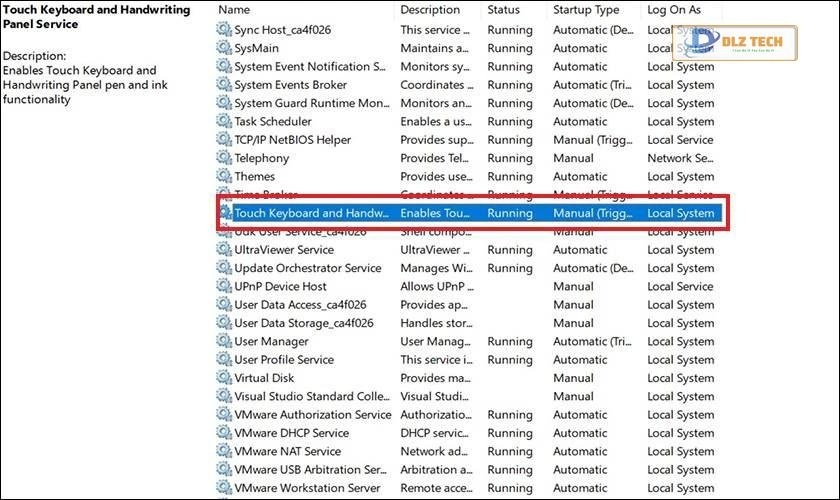The height and width of the screenshot is (500, 840).
Task: Click the VMware NAT Service gear icon
Action: (x=223, y=451)
